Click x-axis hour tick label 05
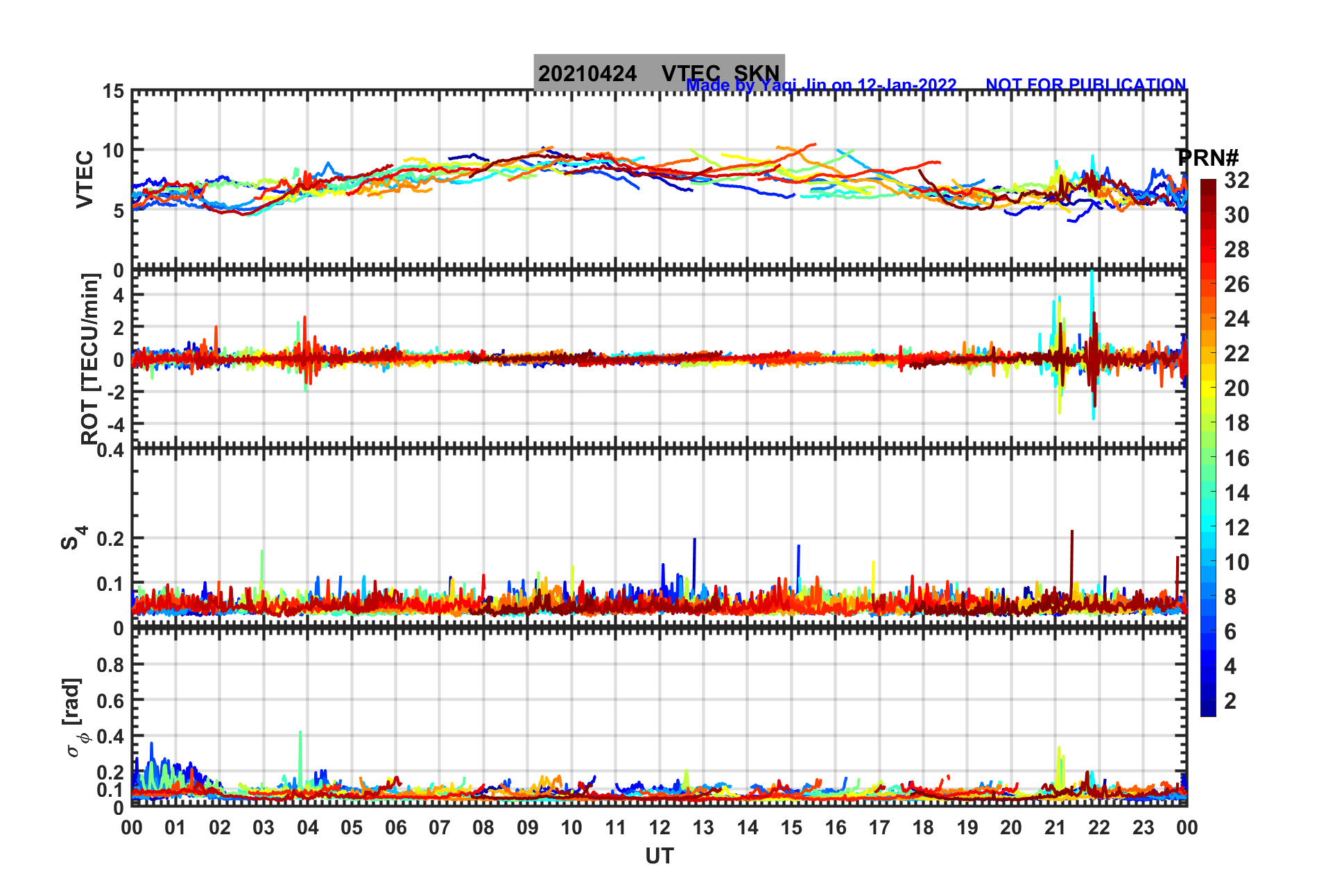 352,827
